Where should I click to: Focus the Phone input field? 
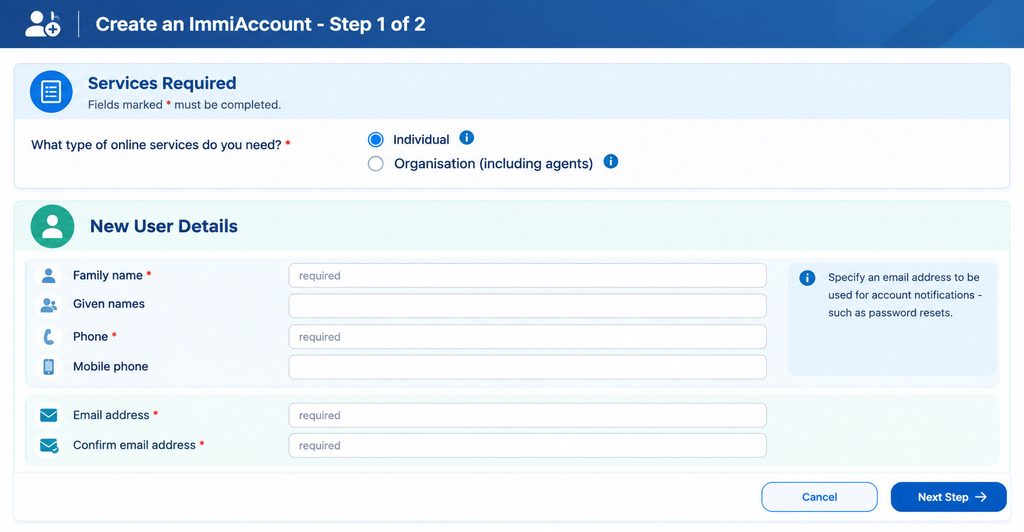(528, 337)
